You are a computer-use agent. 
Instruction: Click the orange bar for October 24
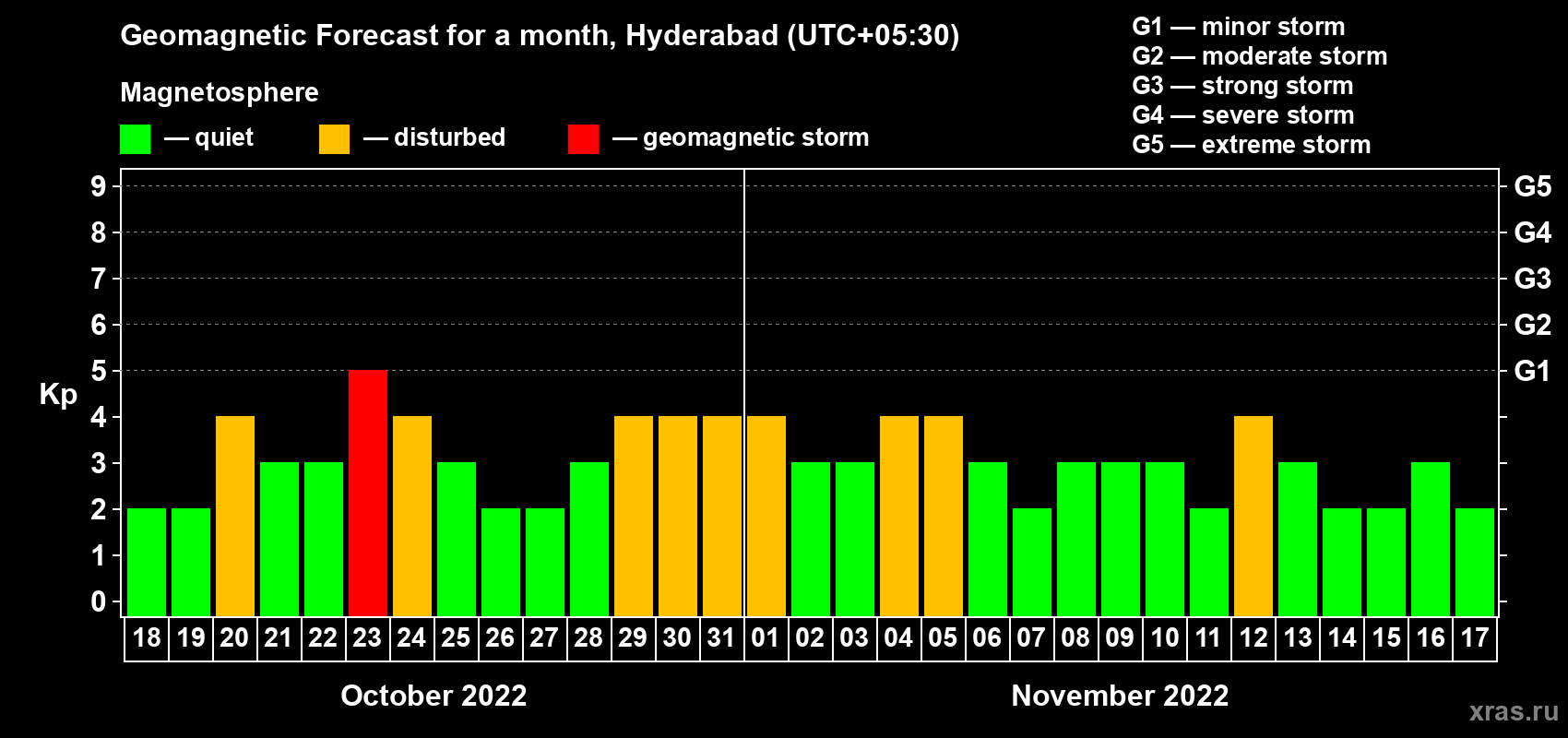point(412,516)
